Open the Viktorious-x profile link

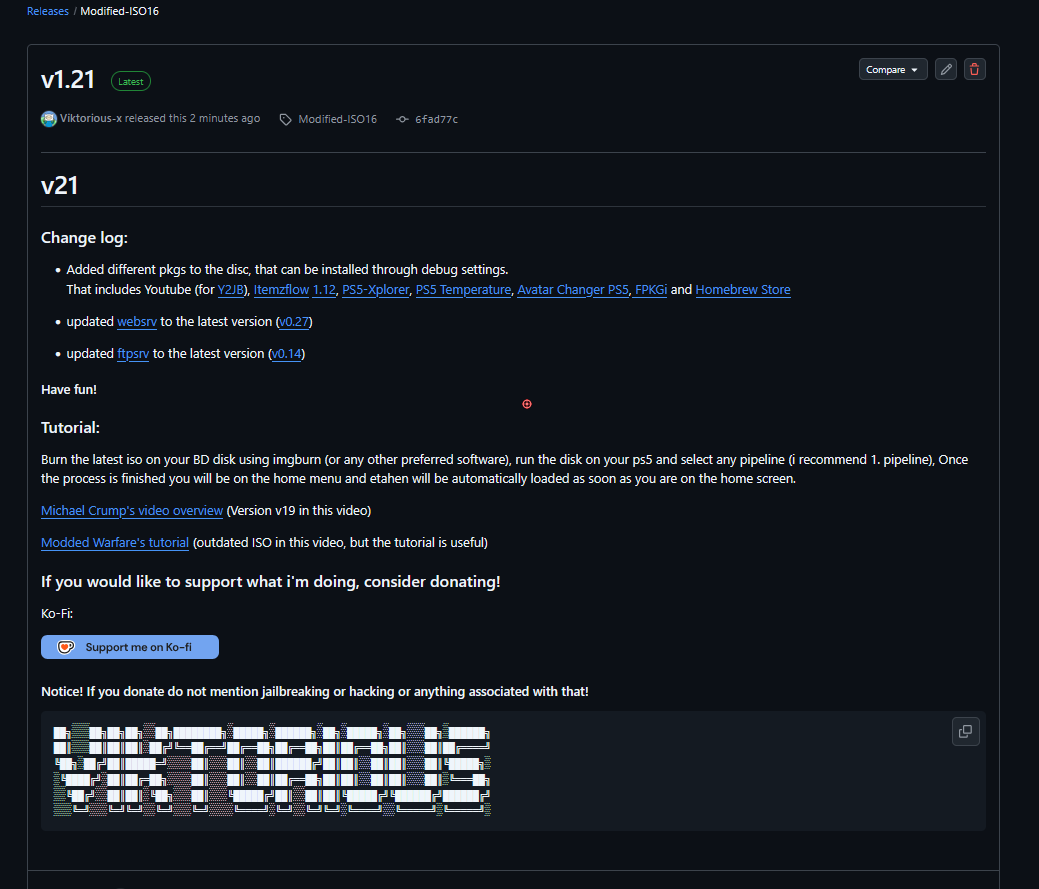point(91,119)
